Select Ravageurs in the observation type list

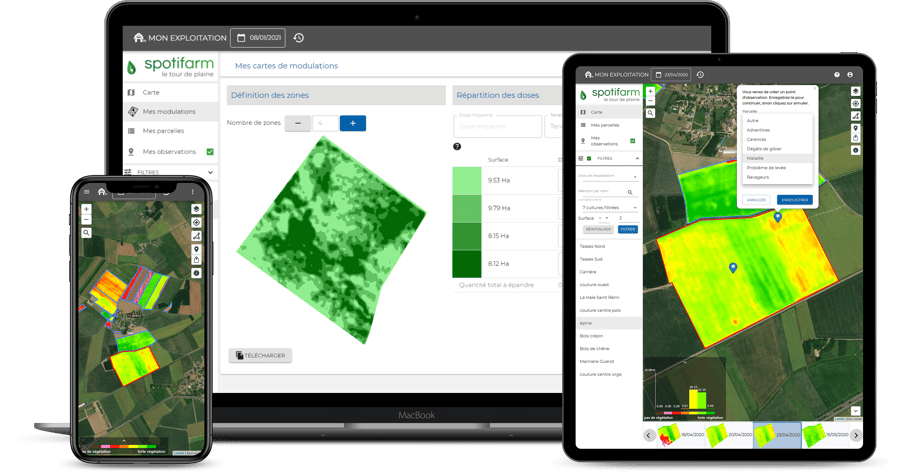click(777, 177)
